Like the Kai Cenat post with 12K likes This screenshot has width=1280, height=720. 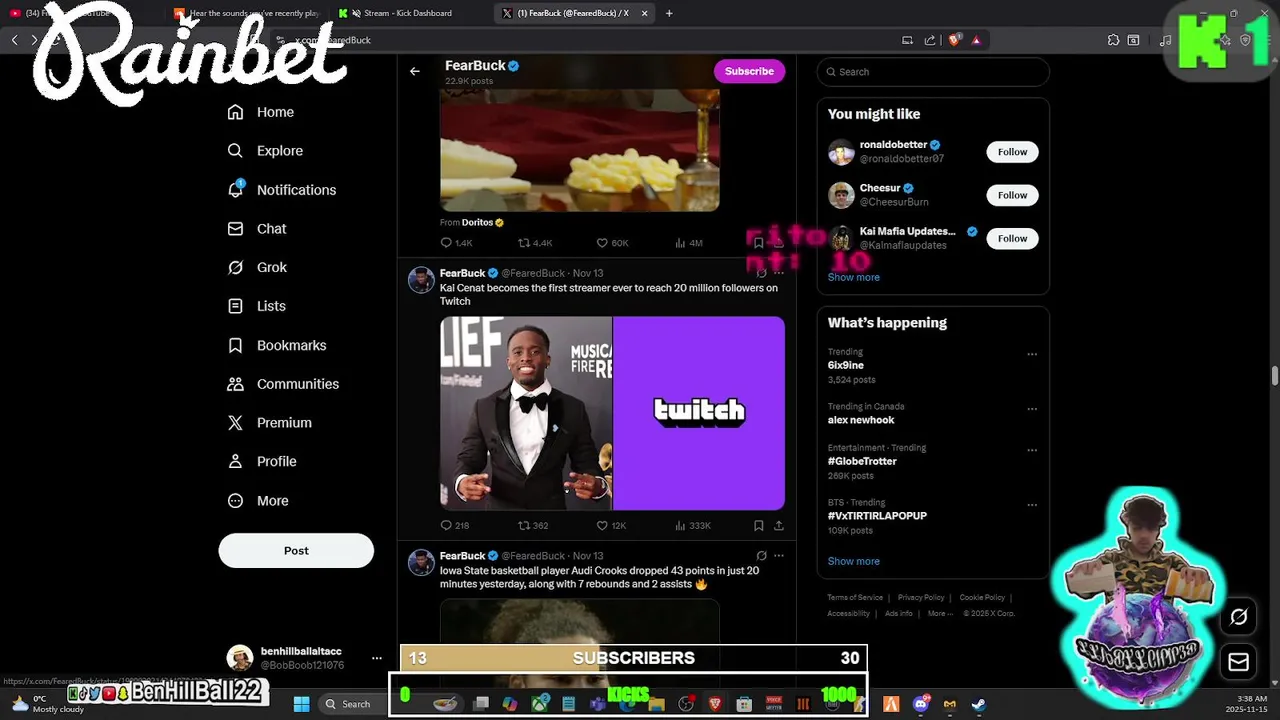pyautogui.click(x=611, y=525)
